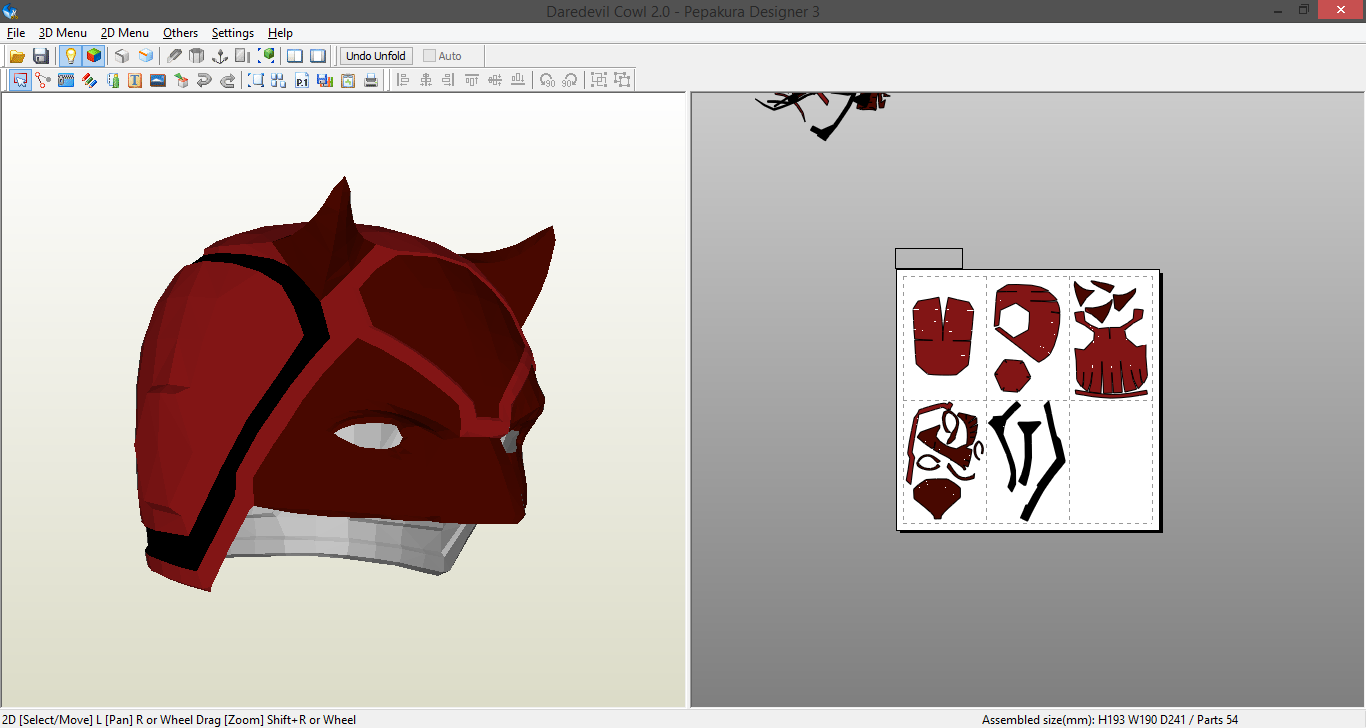Open the 3D Menu

(63, 33)
